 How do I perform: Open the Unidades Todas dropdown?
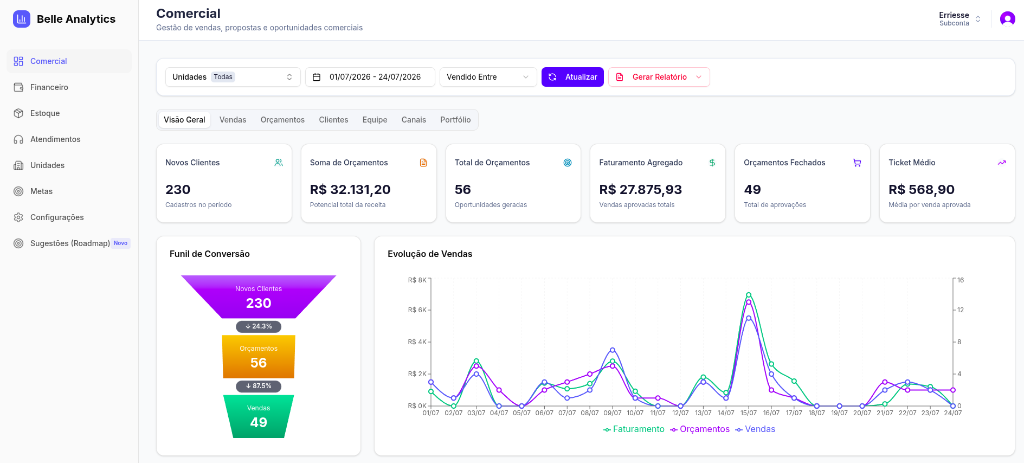[232, 77]
